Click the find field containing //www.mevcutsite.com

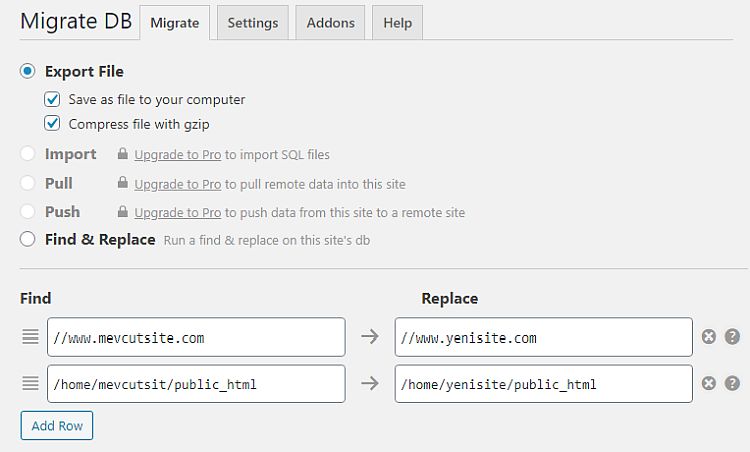coord(196,337)
